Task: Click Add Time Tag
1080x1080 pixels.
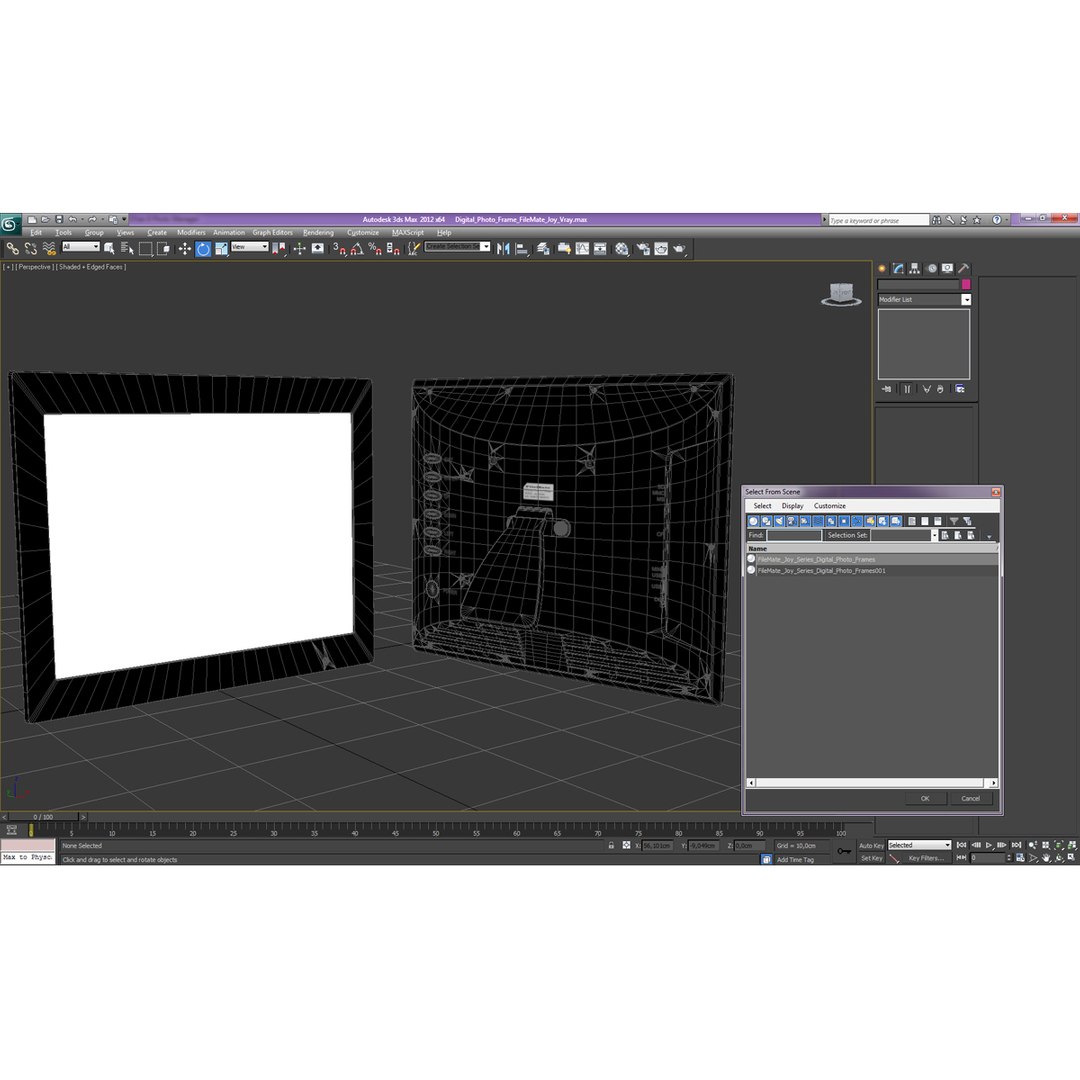Action: coord(795,860)
